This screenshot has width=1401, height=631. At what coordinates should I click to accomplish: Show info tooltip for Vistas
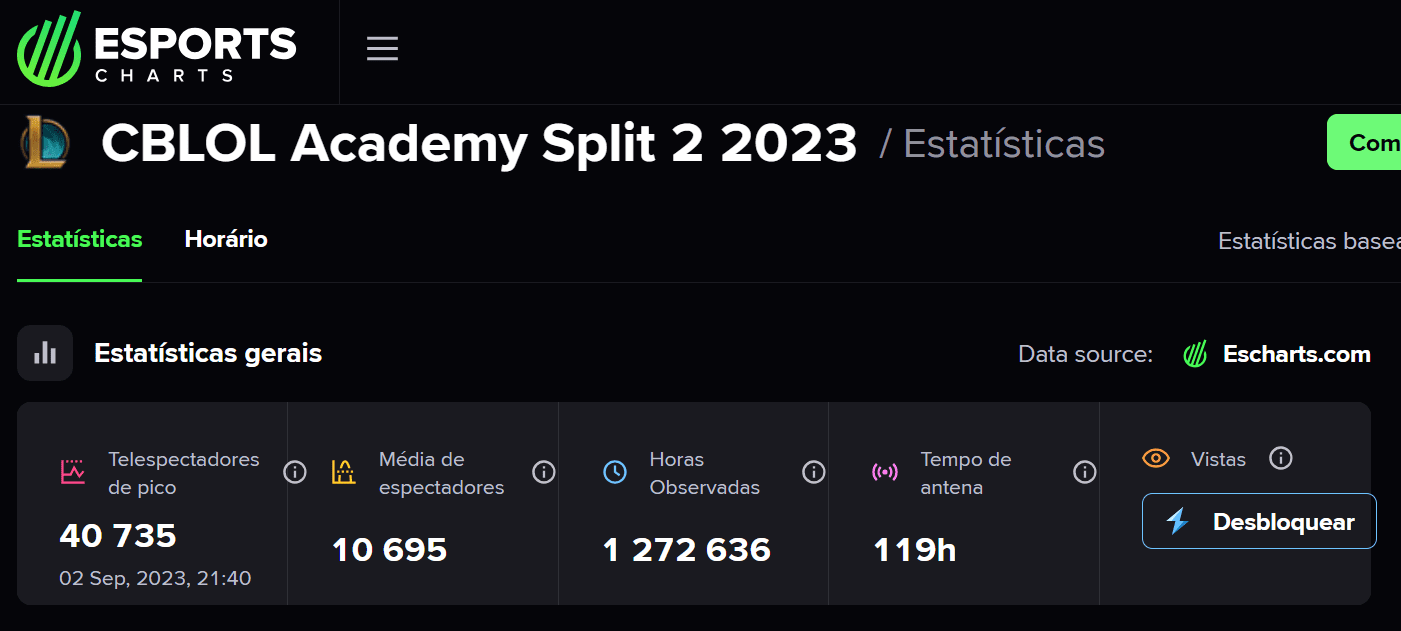tap(1281, 458)
